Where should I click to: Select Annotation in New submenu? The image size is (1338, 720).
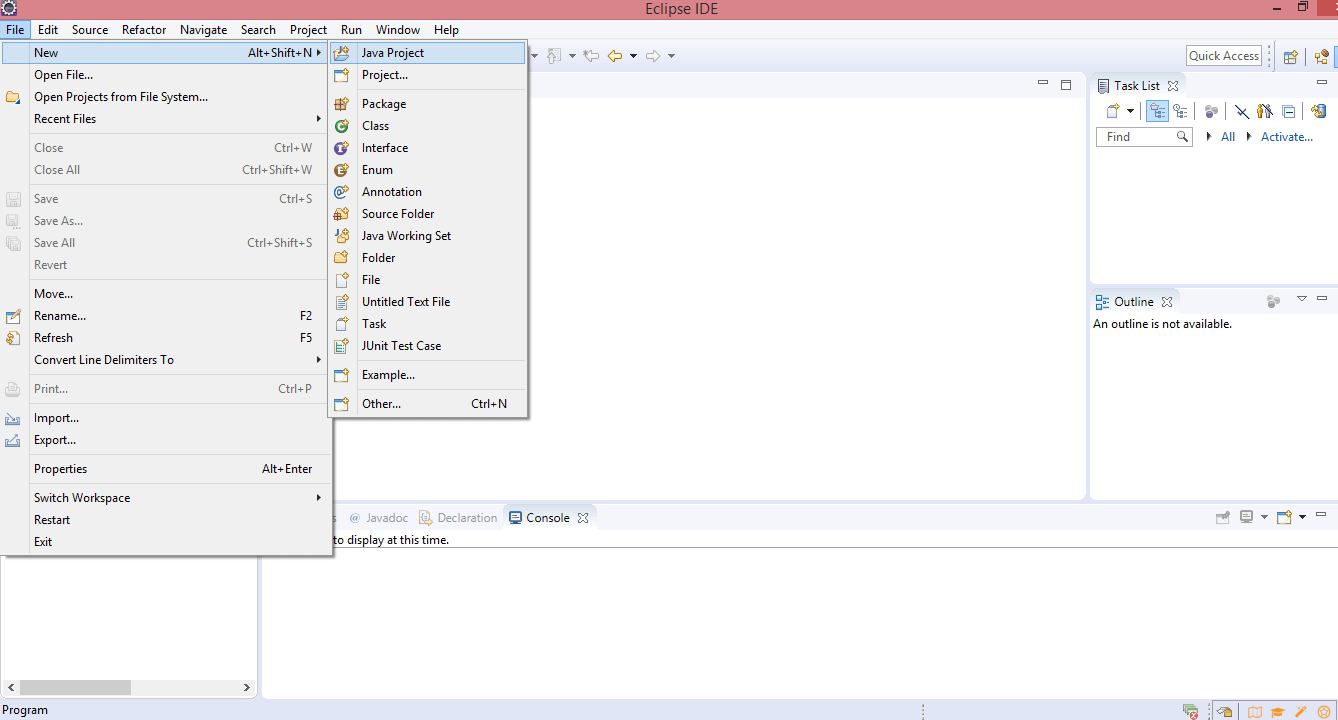[x=427, y=192]
